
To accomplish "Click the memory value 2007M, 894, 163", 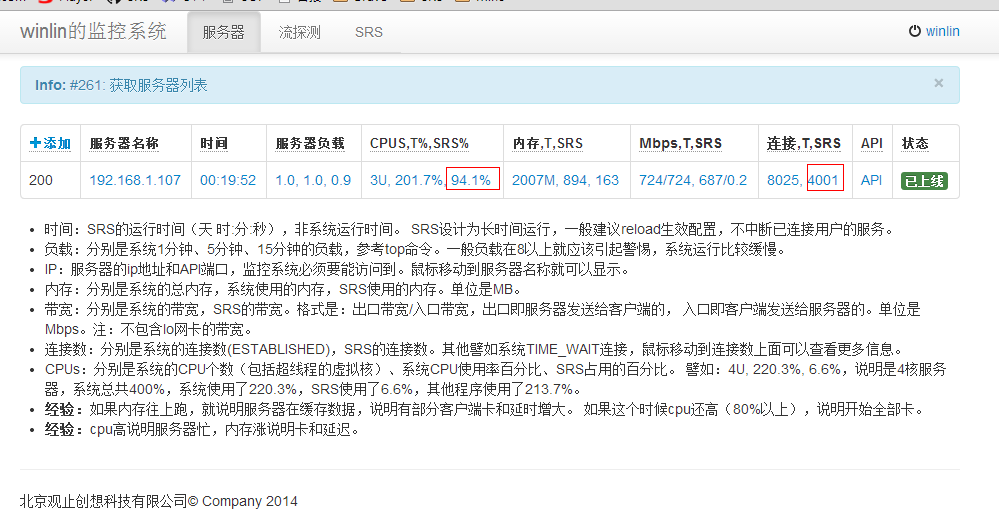I will 565,180.
